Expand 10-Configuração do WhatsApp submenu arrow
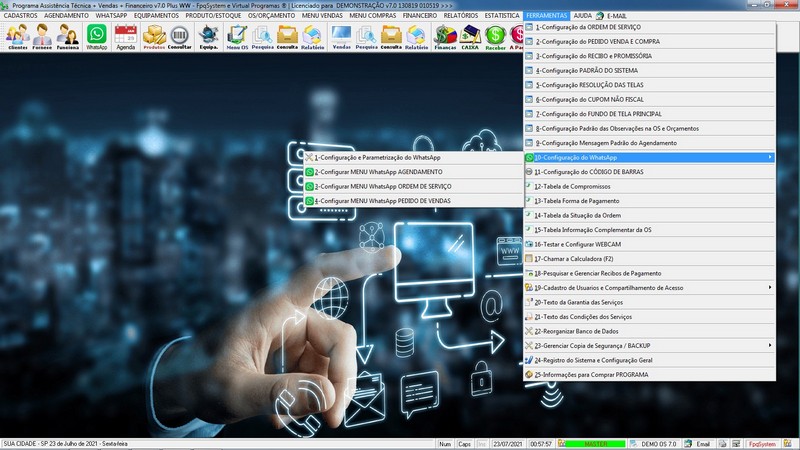This screenshot has width=800, height=450. click(770, 157)
